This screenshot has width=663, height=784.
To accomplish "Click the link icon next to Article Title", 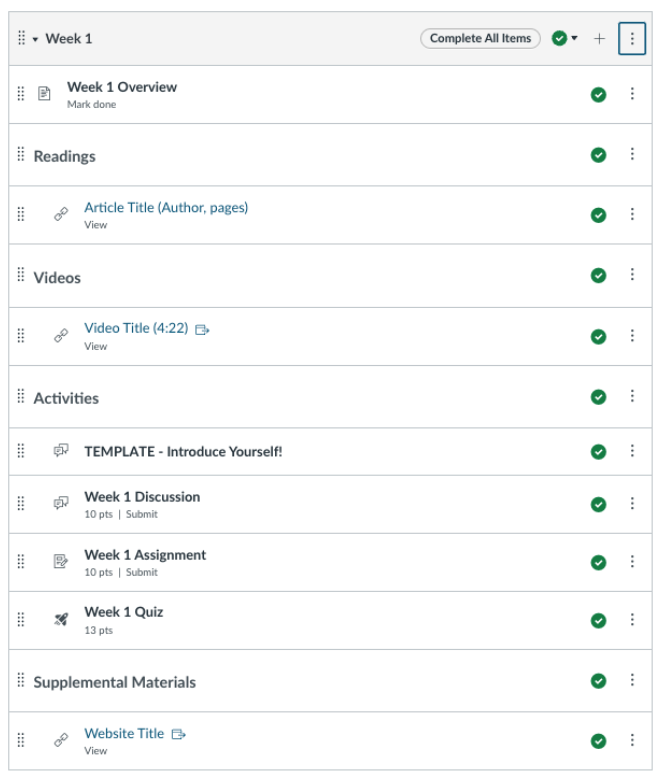I will click(x=61, y=214).
